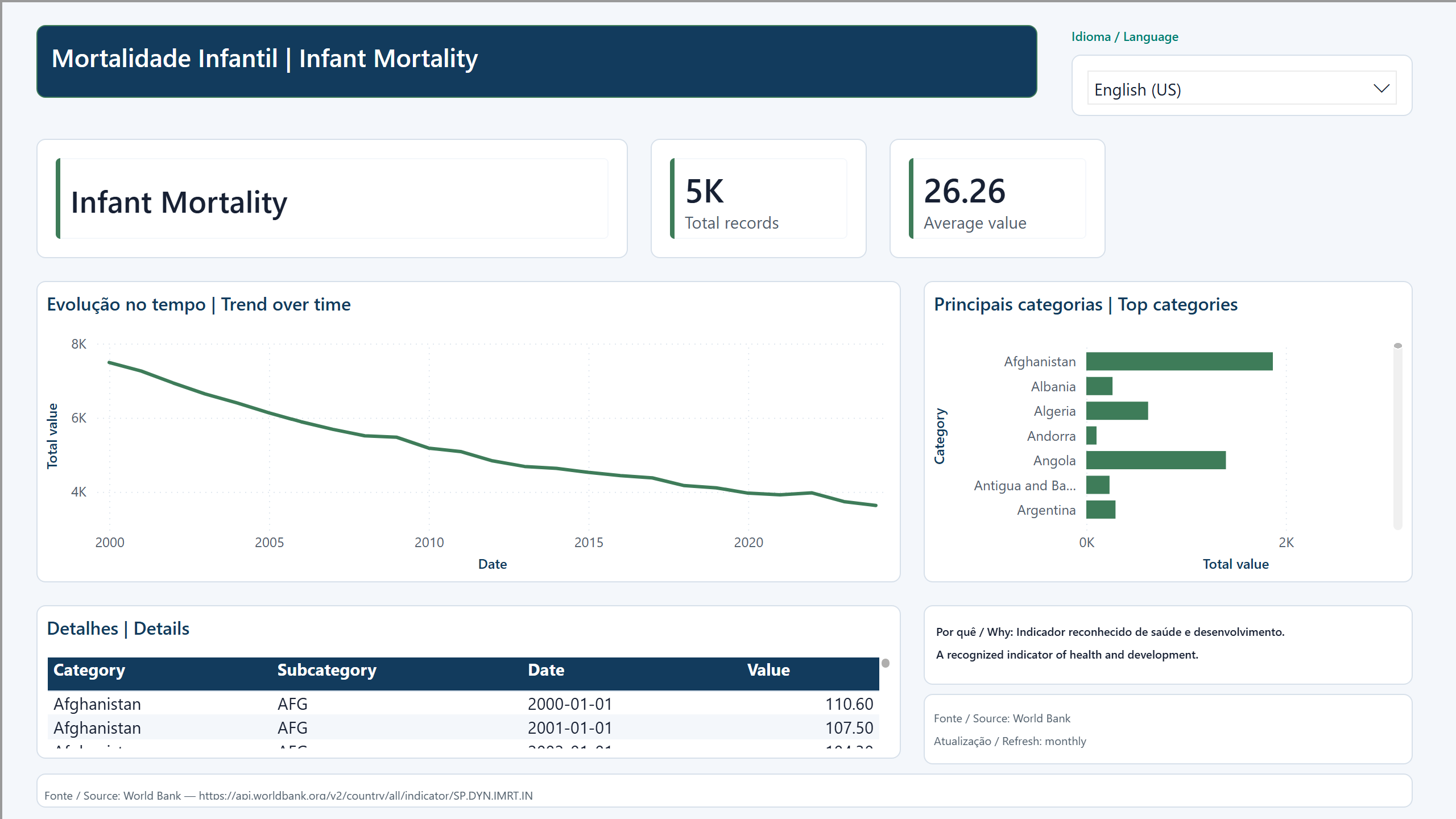Image resolution: width=1456 pixels, height=819 pixels.
Task: Click the Details table scrollbar handle
Action: click(885, 663)
